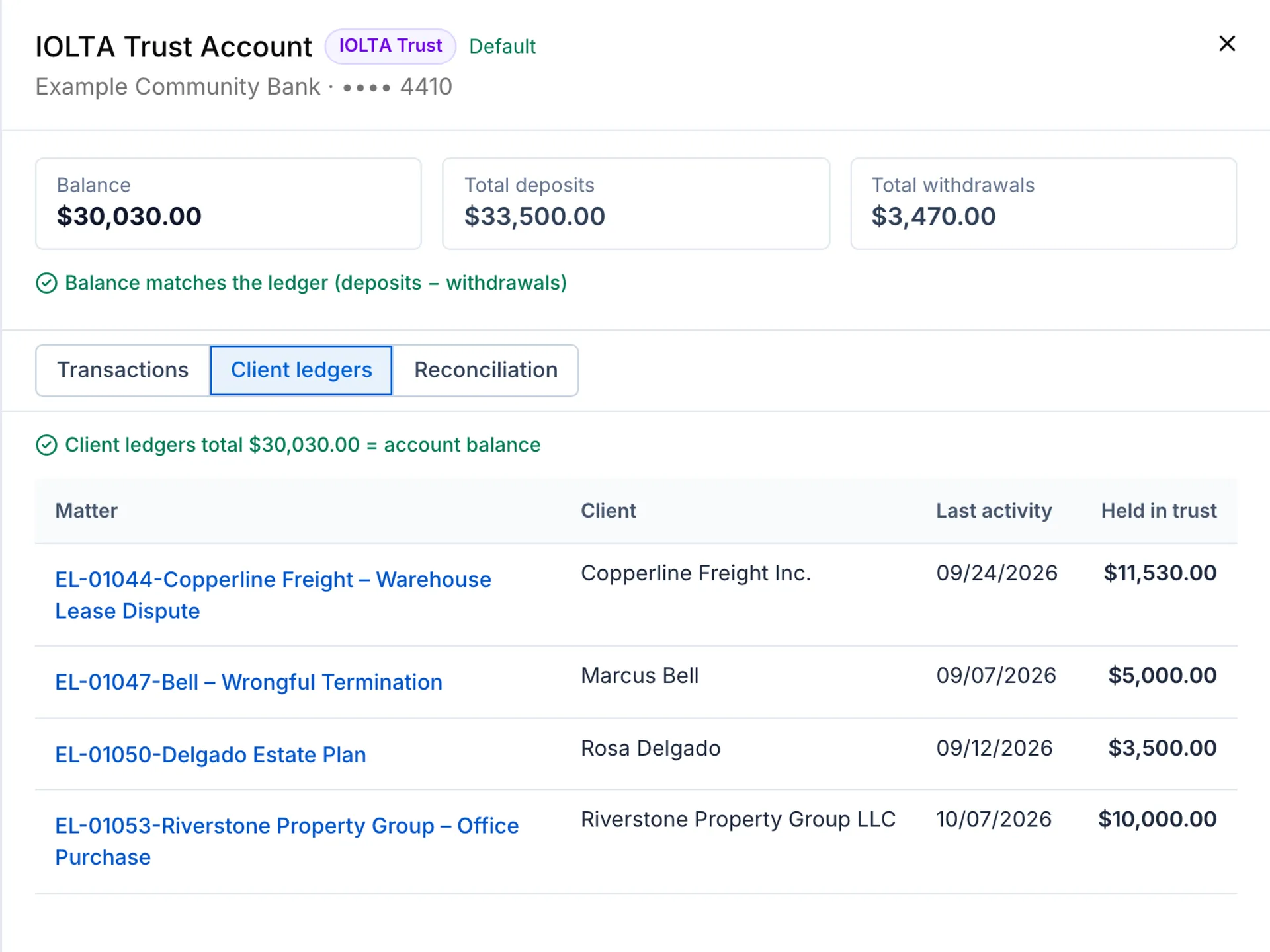Select the Client ledgers tab

pyautogui.click(x=301, y=370)
